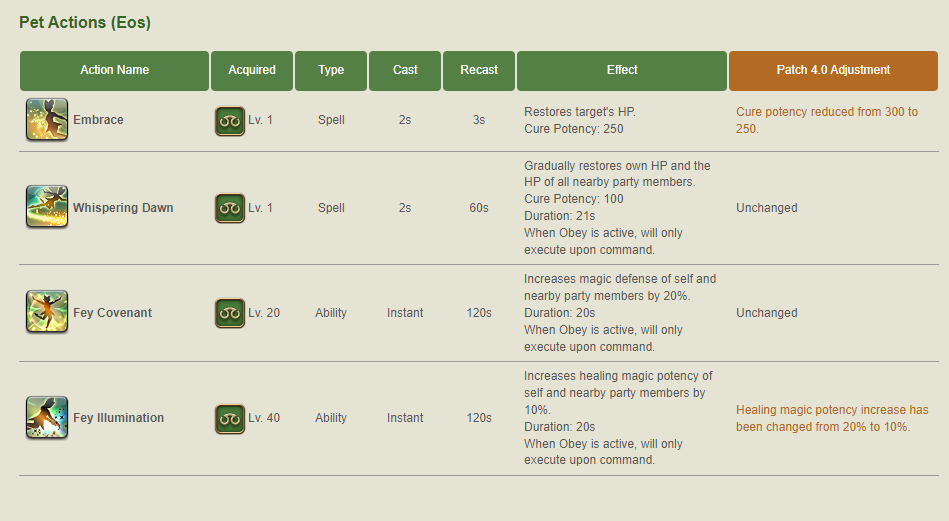Click the Fey Illumination name text
Image resolution: width=949 pixels, height=521 pixels.
(119, 418)
